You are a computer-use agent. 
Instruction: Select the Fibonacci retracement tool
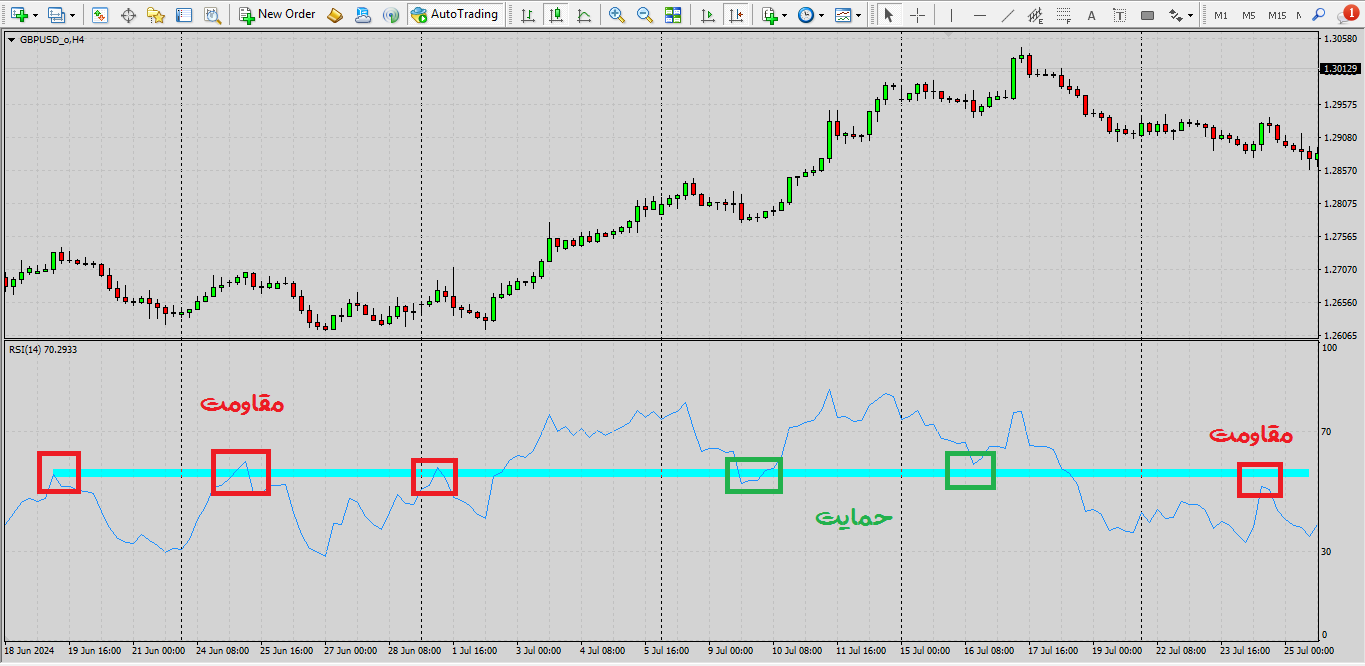[1063, 15]
